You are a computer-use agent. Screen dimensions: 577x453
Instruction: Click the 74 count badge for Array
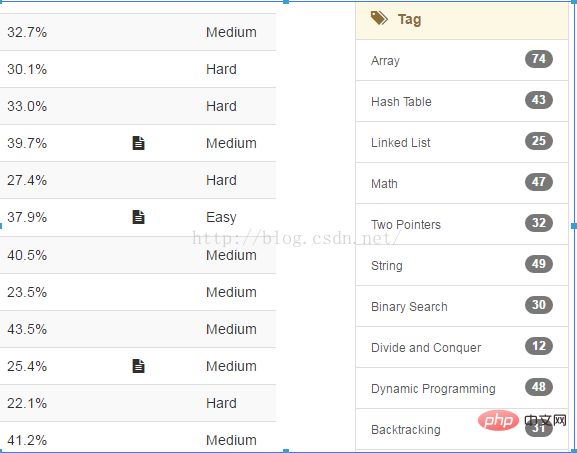539,59
